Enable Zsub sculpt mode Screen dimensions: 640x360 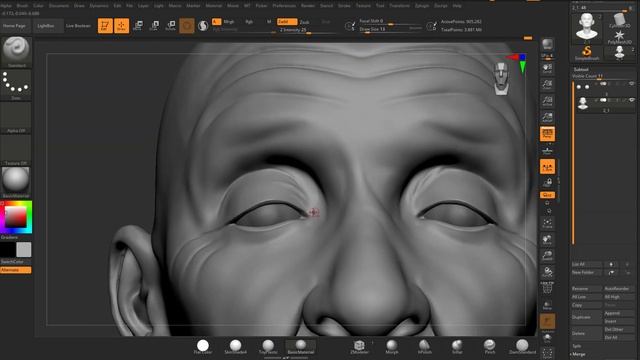pos(304,22)
